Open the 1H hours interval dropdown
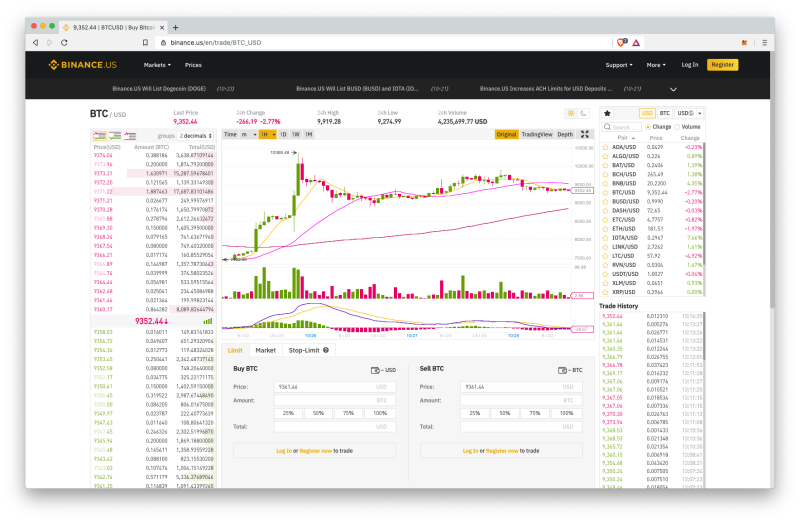The image size is (800, 522). [267, 134]
